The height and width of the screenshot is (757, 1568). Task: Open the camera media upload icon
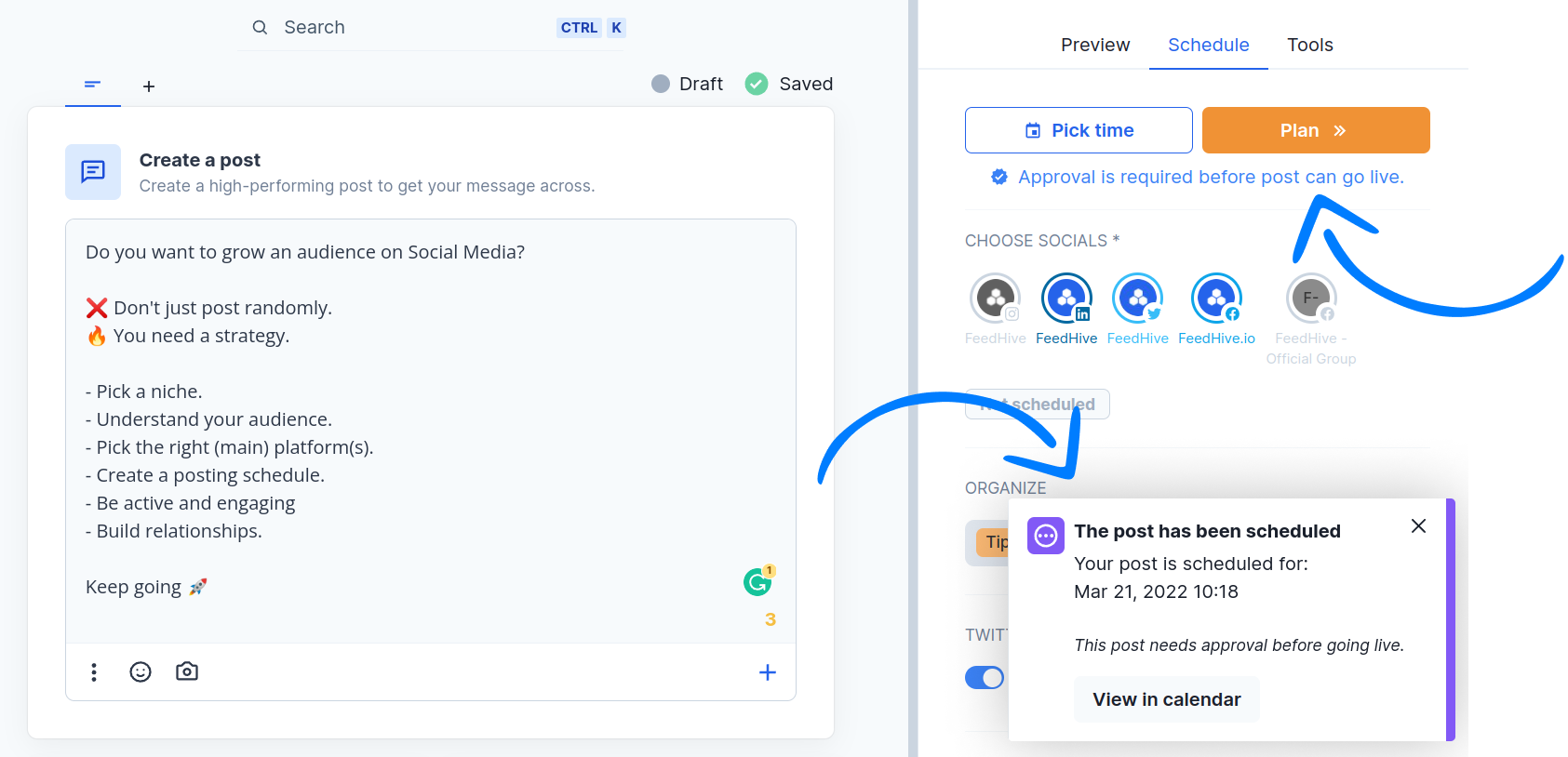click(x=187, y=671)
